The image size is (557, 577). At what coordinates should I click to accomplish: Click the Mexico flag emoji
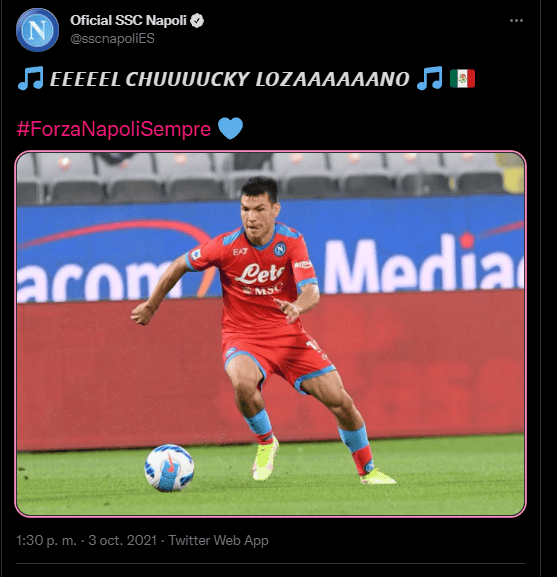pos(462,79)
